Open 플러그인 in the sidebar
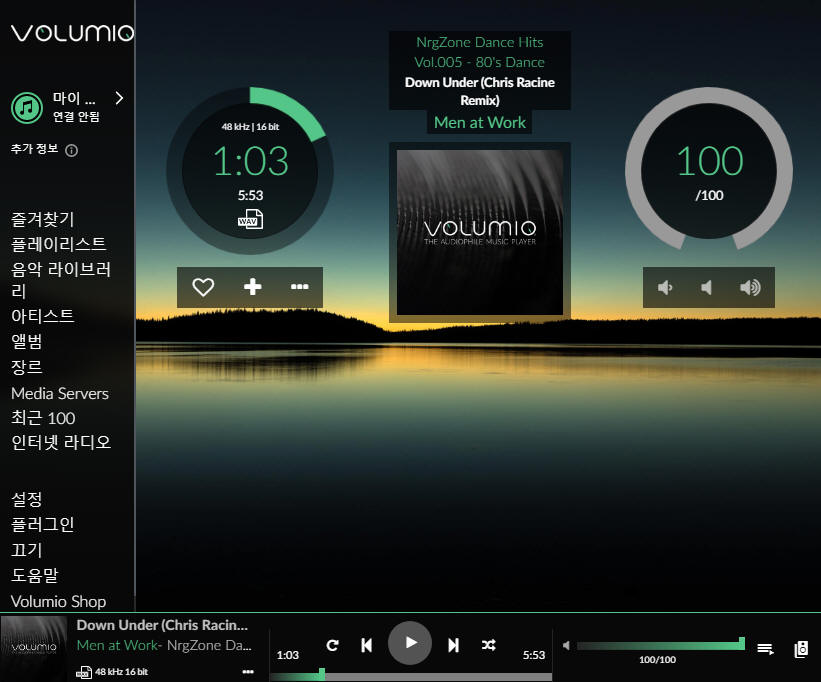This screenshot has height=682, width=821. [x=42, y=524]
